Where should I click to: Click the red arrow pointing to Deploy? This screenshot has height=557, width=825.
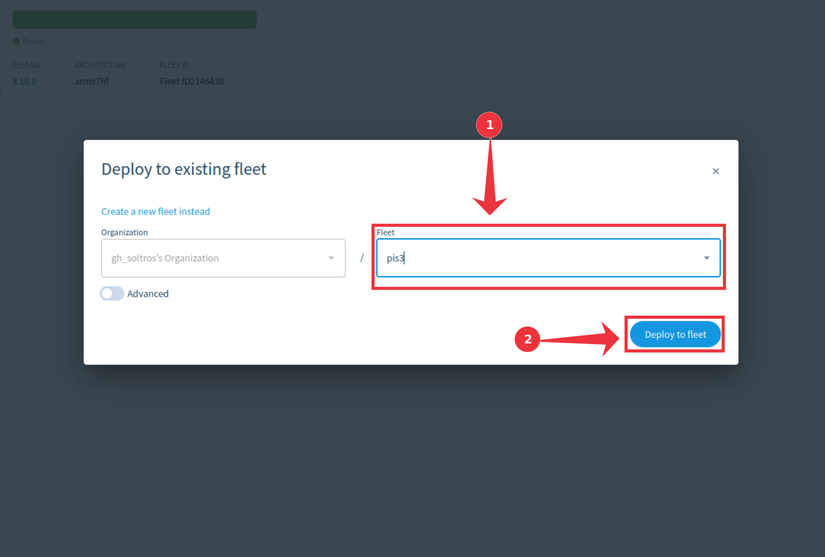coord(580,339)
